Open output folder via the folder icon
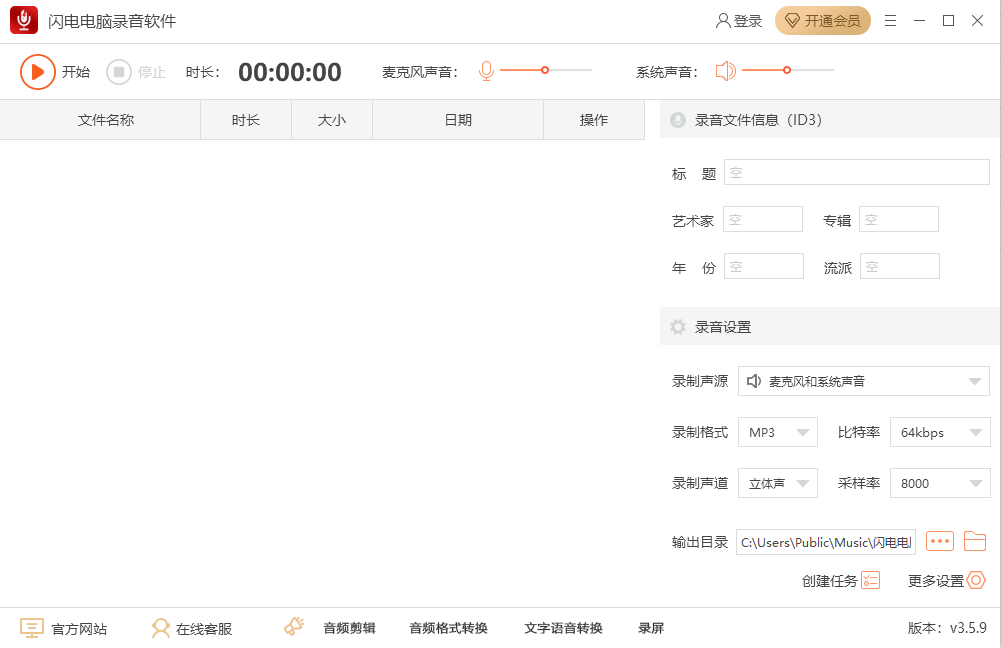This screenshot has width=1002, height=648. coord(975,541)
